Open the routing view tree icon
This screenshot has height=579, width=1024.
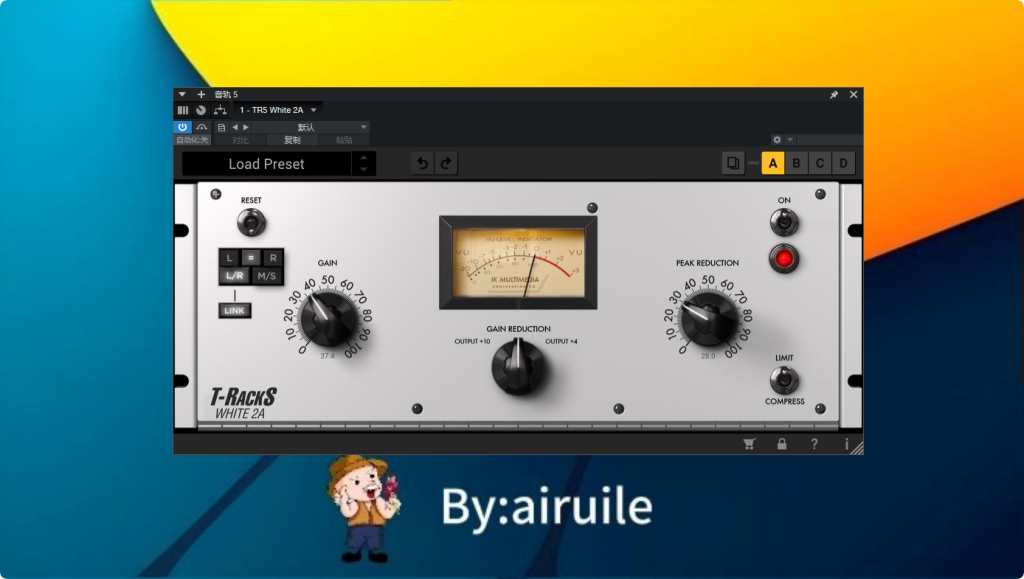tap(220, 110)
